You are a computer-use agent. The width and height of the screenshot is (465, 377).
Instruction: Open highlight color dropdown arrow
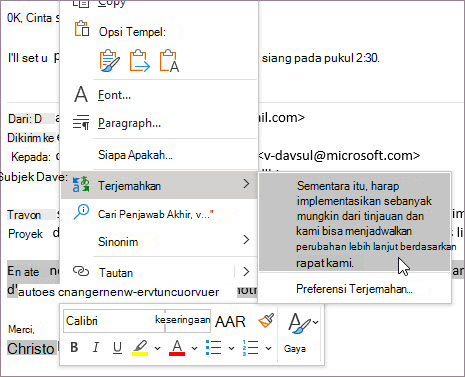[158, 348]
